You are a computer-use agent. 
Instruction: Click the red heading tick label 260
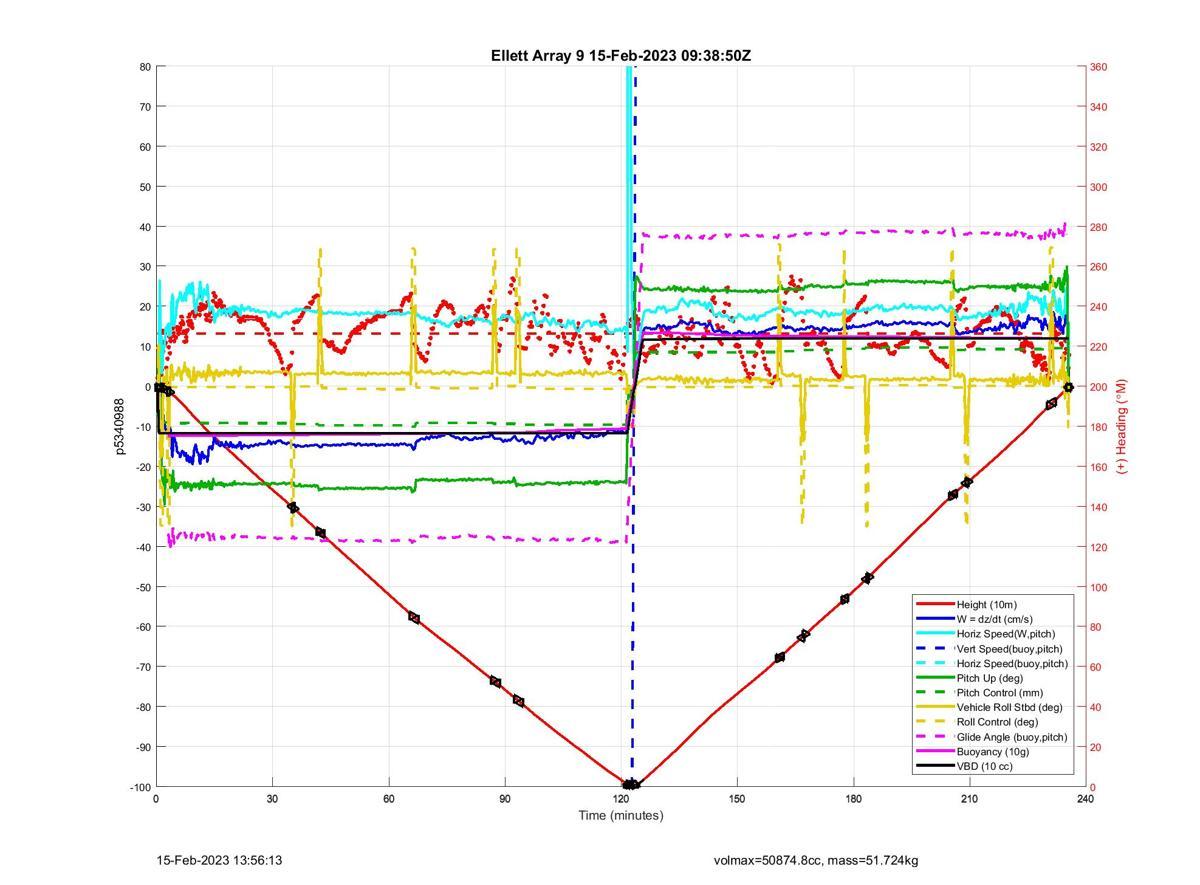coord(1098,267)
